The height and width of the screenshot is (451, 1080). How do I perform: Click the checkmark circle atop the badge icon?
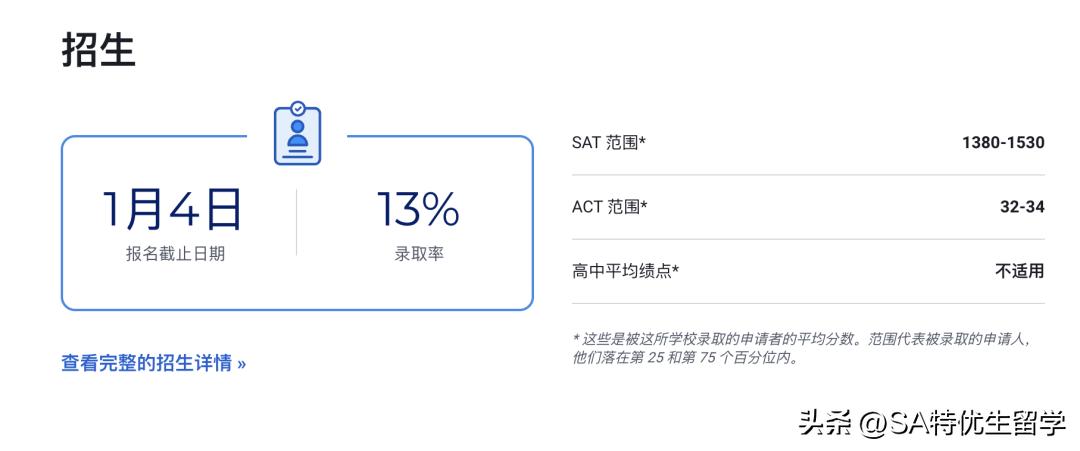click(x=297, y=107)
